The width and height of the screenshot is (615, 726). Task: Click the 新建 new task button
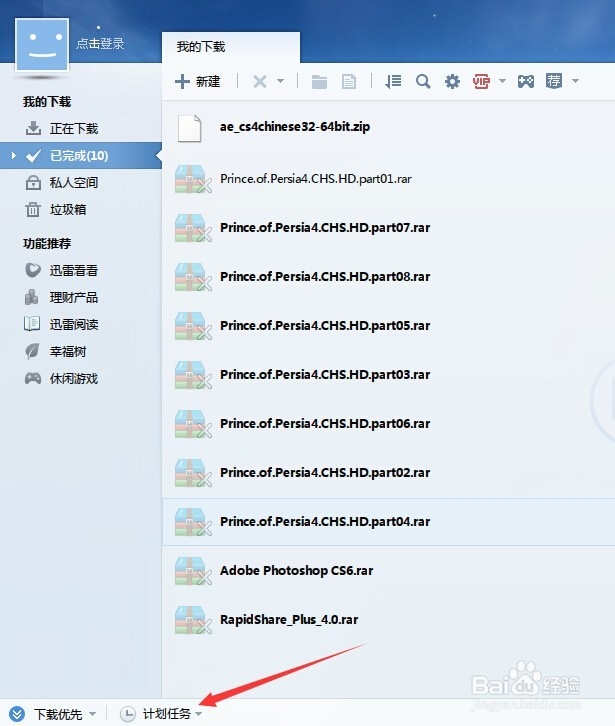tap(198, 81)
